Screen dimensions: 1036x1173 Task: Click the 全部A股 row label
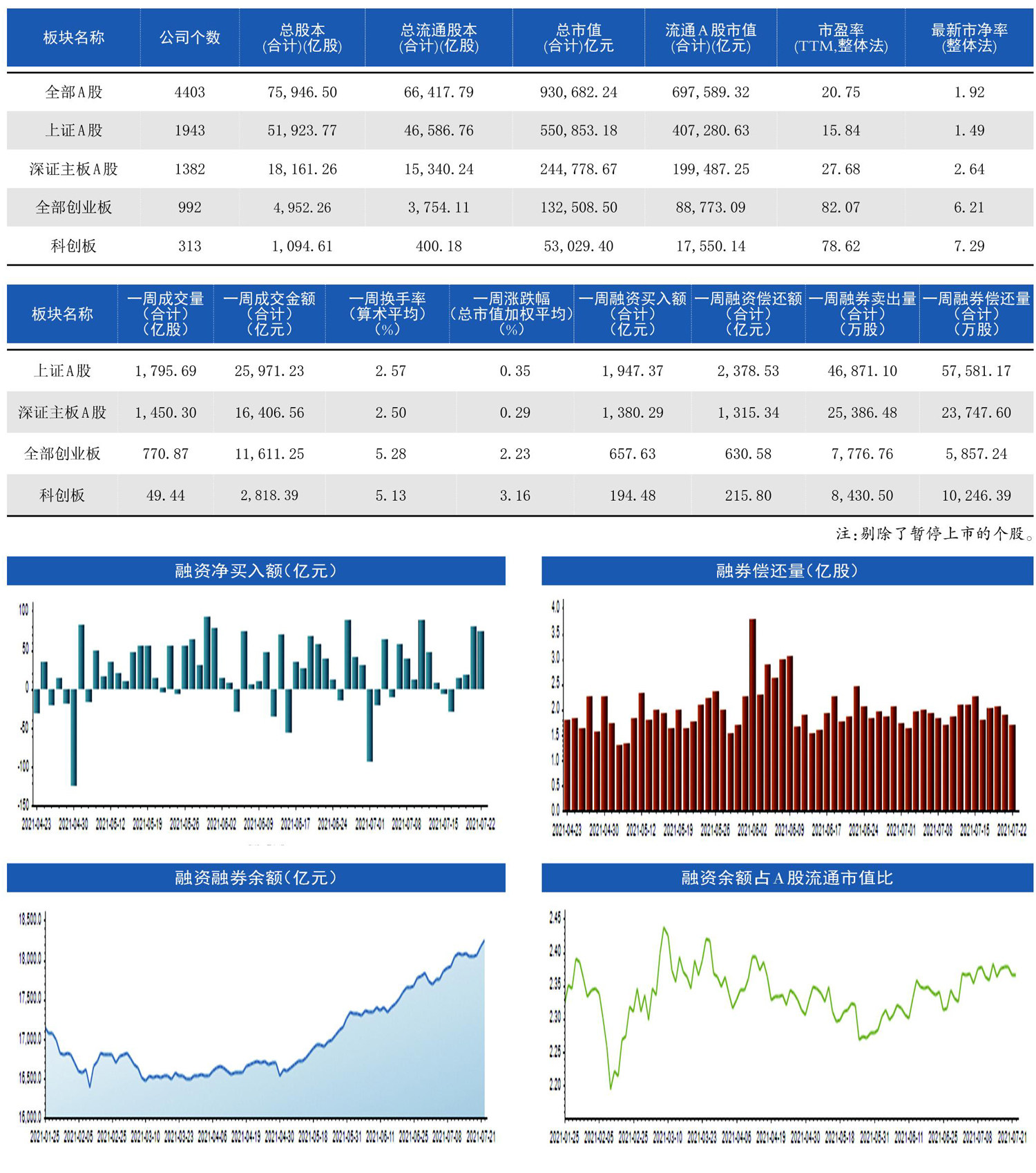click(73, 92)
